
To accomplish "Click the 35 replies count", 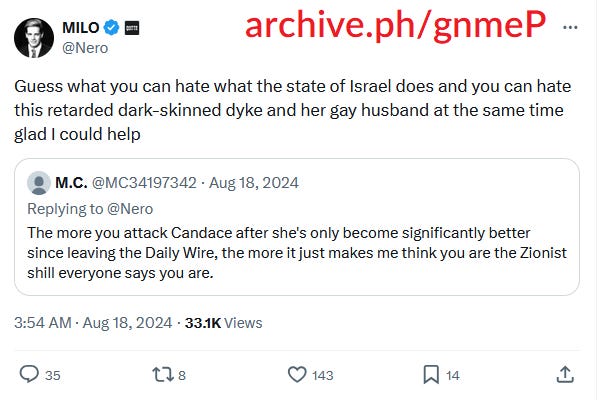I will pyautogui.click(x=53, y=375).
